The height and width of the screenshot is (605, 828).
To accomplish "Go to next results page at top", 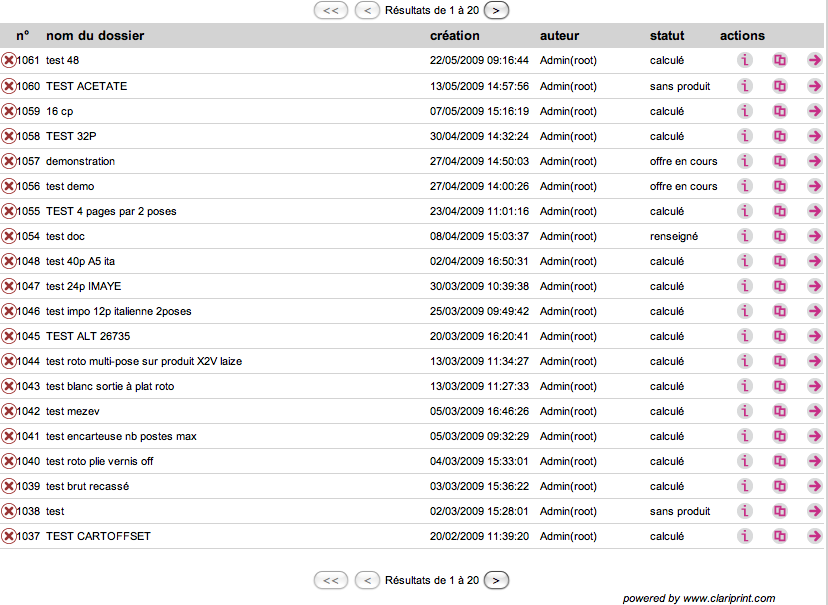I will [x=497, y=10].
